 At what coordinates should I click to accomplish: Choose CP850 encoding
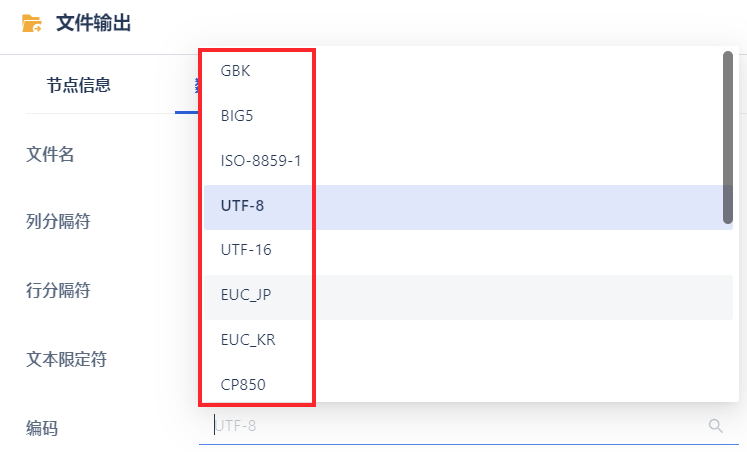click(x=468, y=384)
